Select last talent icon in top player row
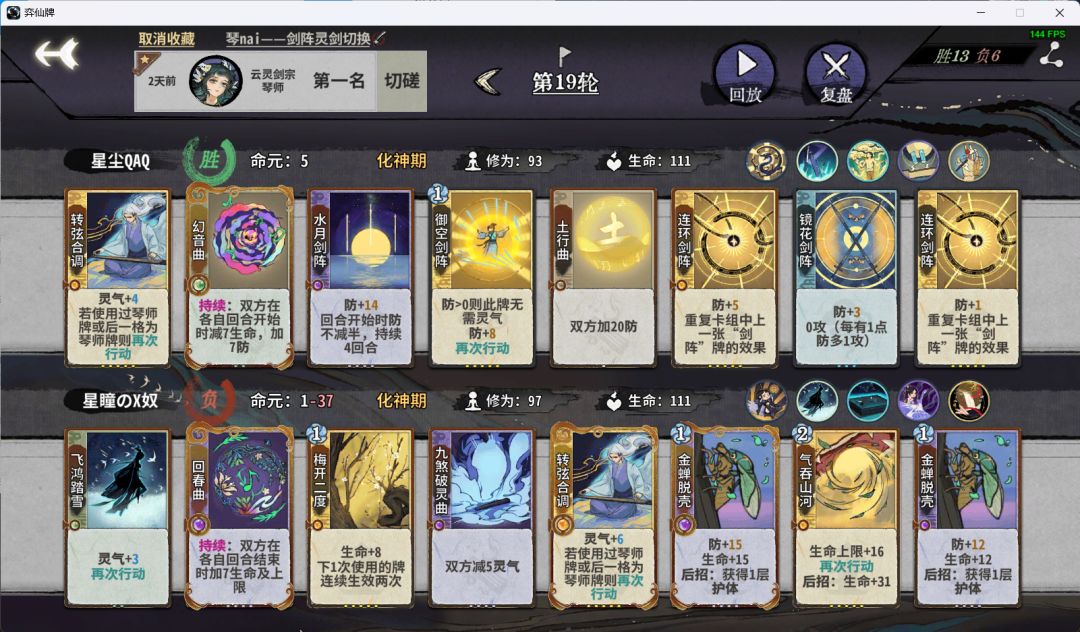The height and width of the screenshot is (632, 1080). [x=969, y=161]
